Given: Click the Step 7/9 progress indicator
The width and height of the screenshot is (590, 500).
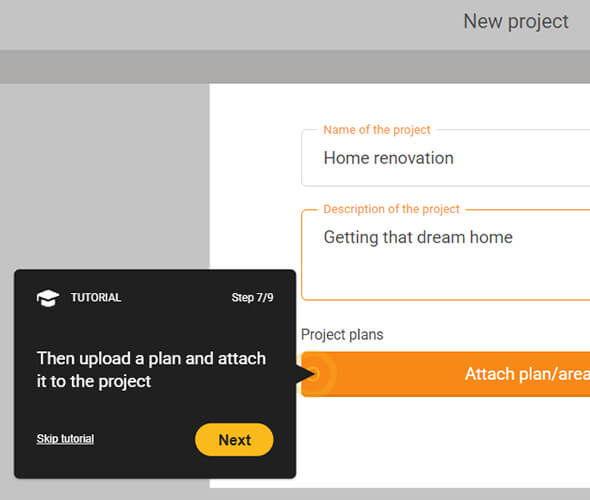Looking at the screenshot, I should pyautogui.click(x=252, y=298).
